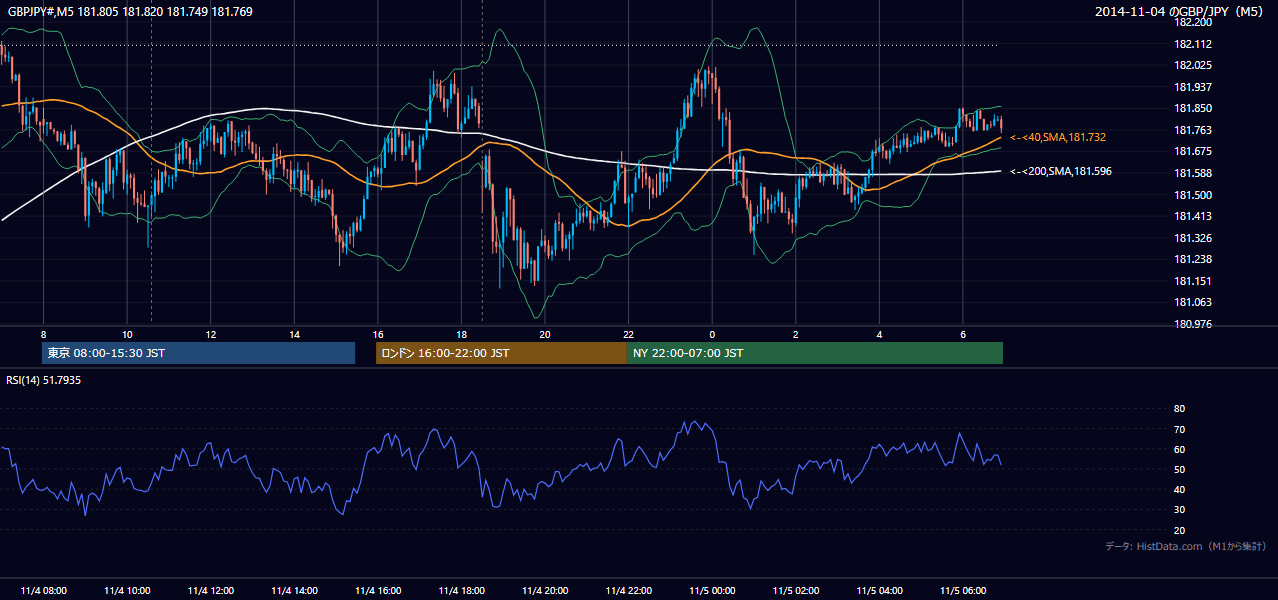The width and height of the screenshot is (1278, 600).
Task: Click the 2014-11-04 GBP/JPY (M5) title
Action: (1181, 11)
